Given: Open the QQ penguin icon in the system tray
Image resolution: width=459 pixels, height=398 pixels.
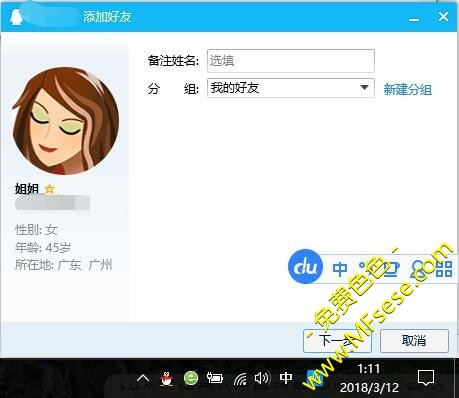Looking at the screenshot, I should (166, 378).
